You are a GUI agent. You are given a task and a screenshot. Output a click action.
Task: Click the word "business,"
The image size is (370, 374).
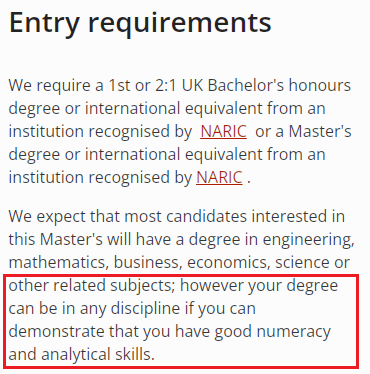148,263
